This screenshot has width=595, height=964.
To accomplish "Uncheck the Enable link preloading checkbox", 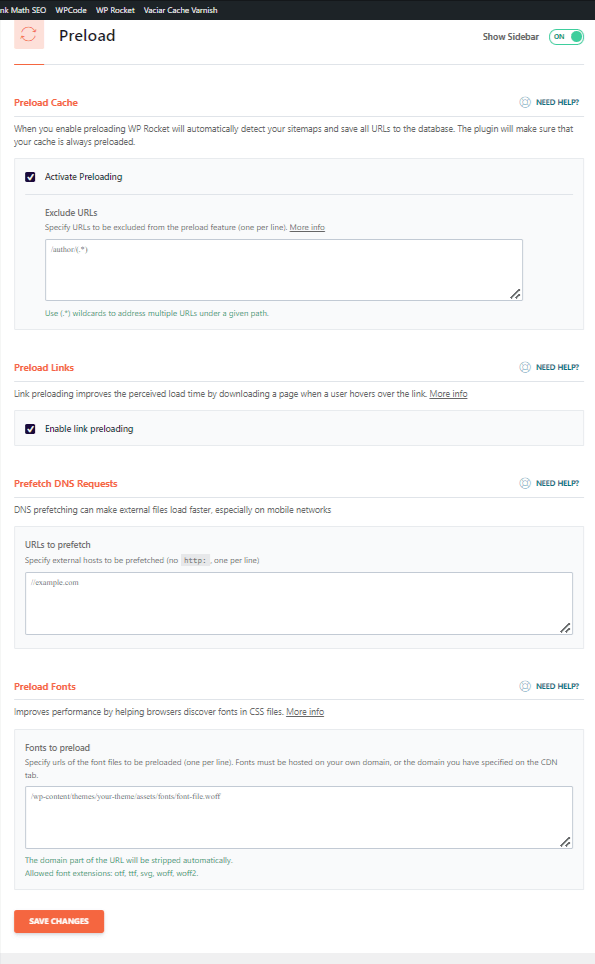I will click(30, 429).
